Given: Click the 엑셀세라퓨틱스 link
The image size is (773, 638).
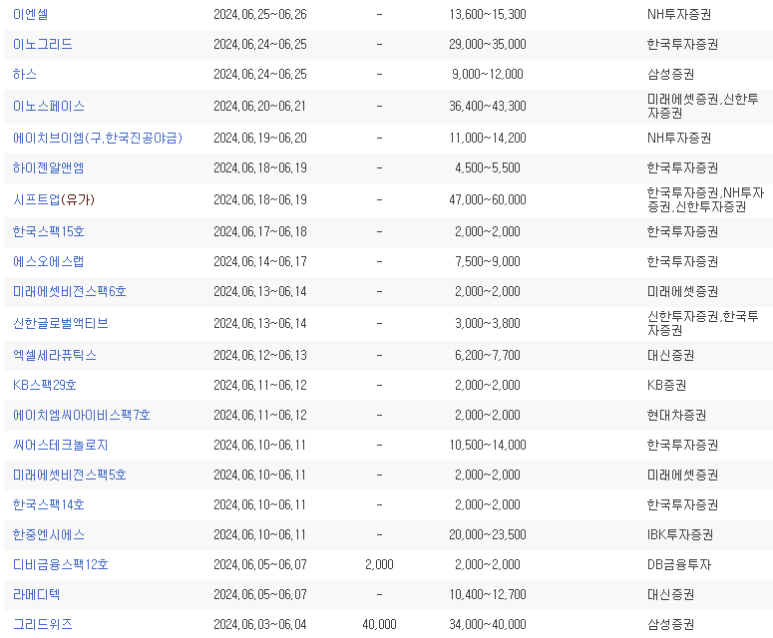Looking at the screenshot, I should click(55, 355).
